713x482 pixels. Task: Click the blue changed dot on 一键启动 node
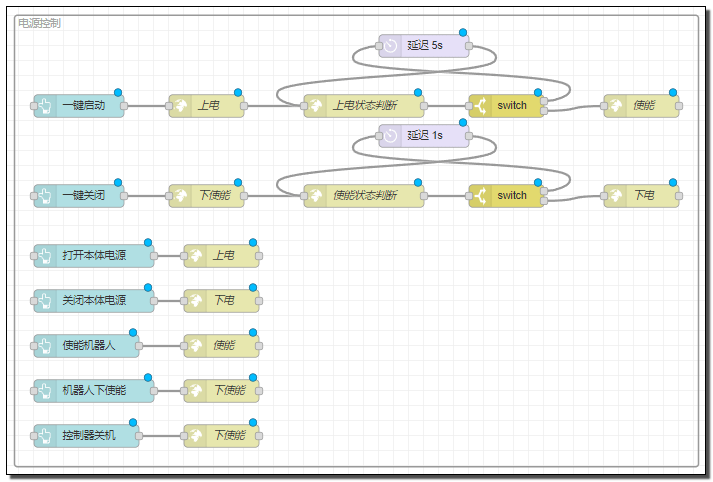(118, 92)
